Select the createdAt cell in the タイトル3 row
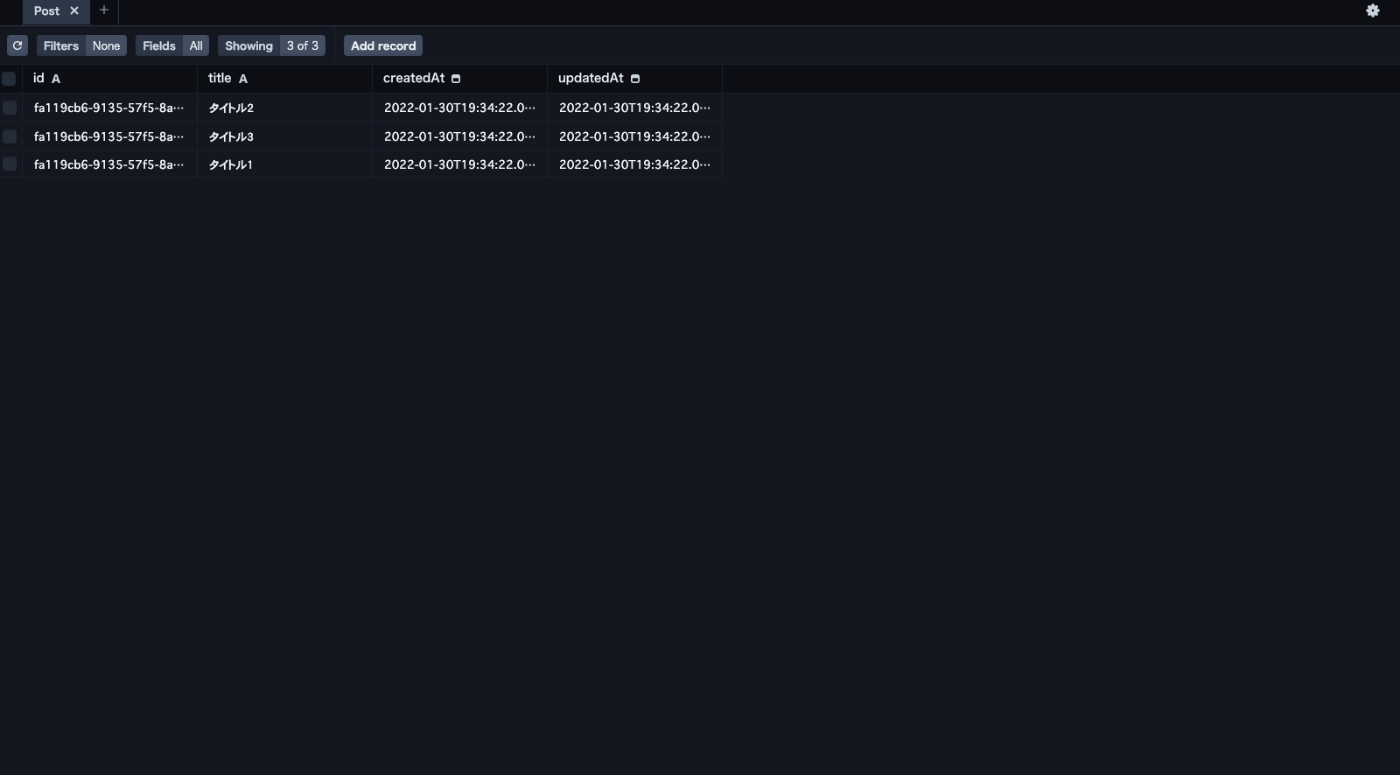The image size is (1400, 775). (x=460, y=136)
